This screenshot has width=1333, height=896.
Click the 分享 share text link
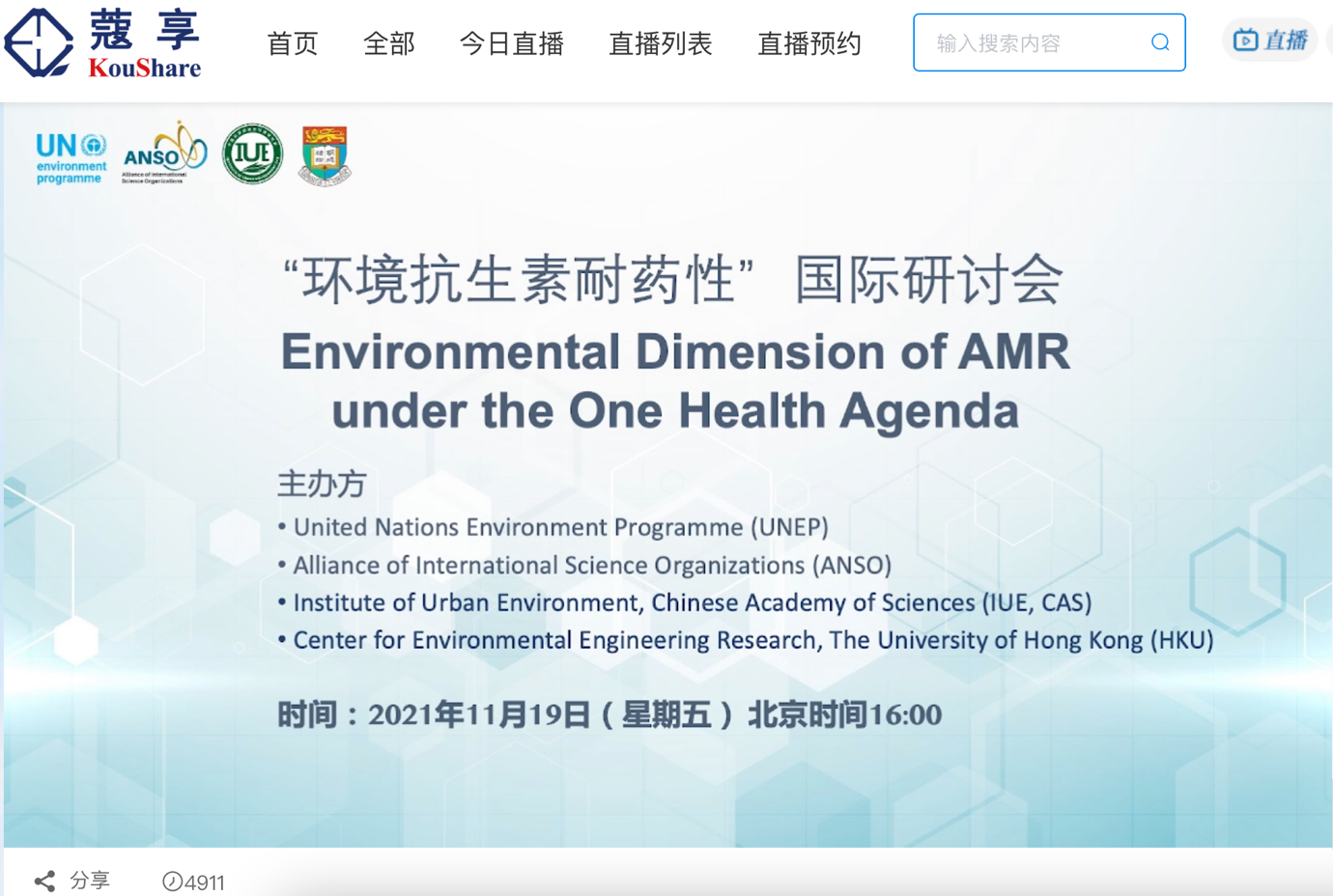[x=90, y=881]
